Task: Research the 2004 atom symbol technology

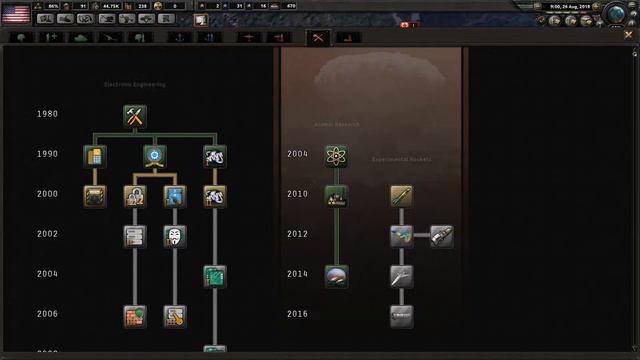Action: (x=336, y=156)
